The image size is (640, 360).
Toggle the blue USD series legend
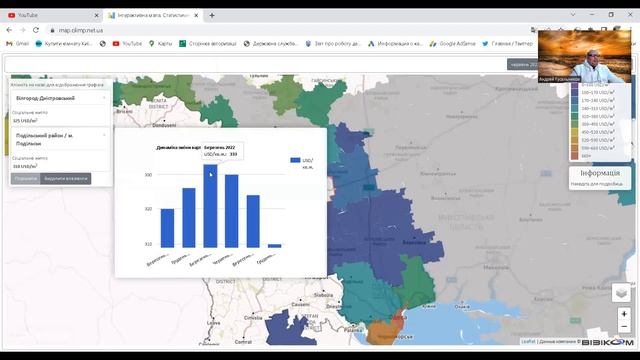(302, 163)
